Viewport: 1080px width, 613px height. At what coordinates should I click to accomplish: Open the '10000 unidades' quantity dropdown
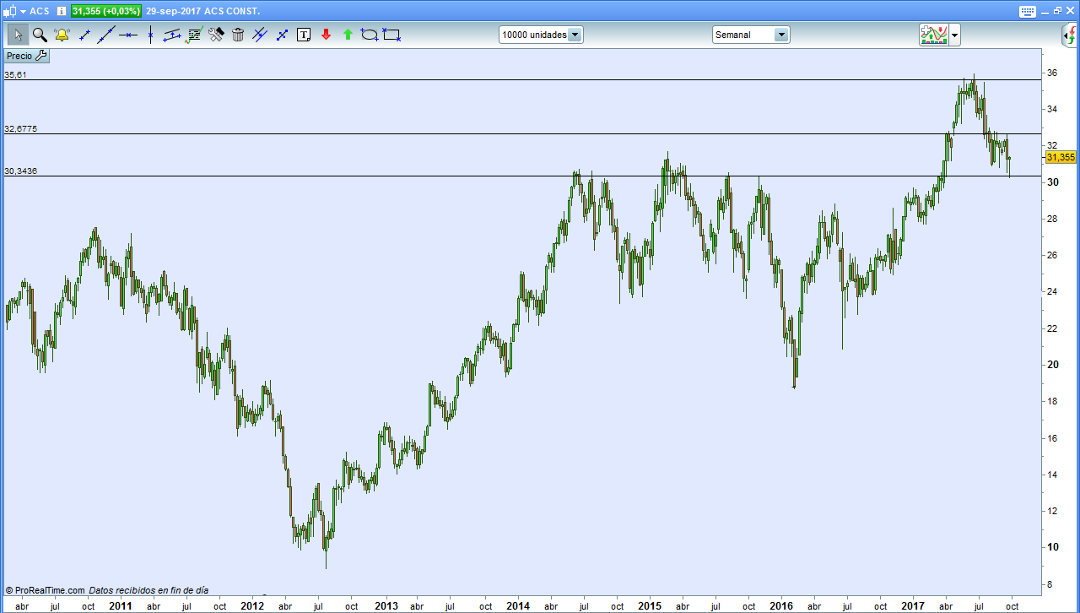click(x=540, y=33)
